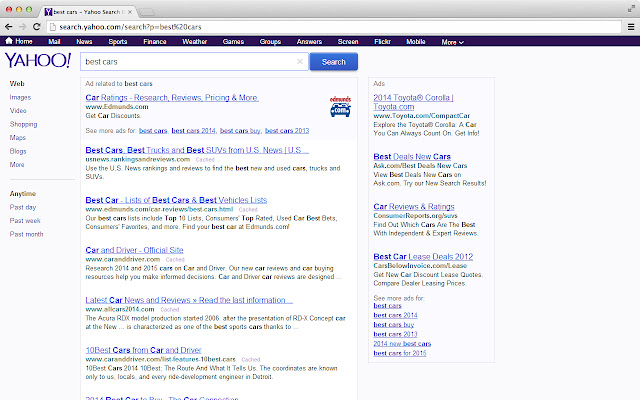Click the fullscreen arrows icon

(x=631, y=9)
